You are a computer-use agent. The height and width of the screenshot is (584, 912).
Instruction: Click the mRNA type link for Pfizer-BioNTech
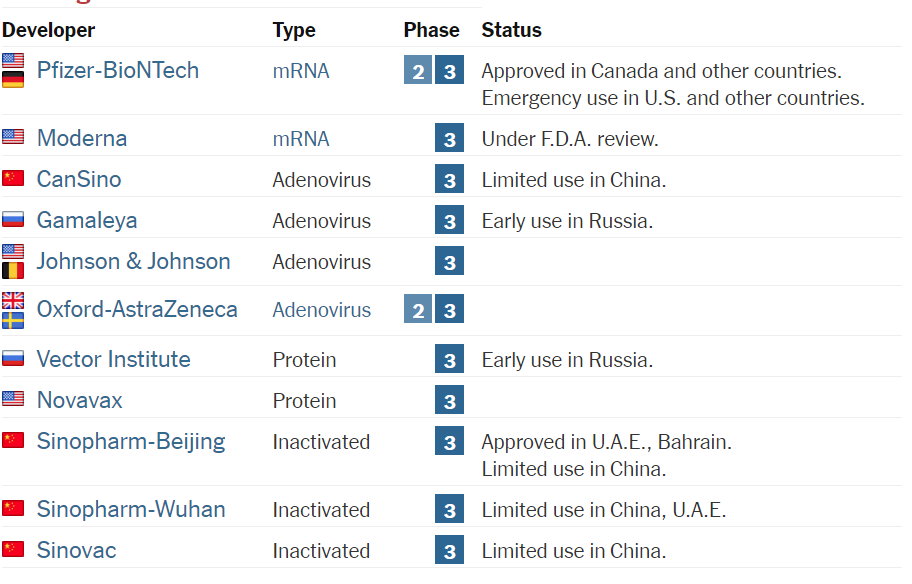point(301,71)
